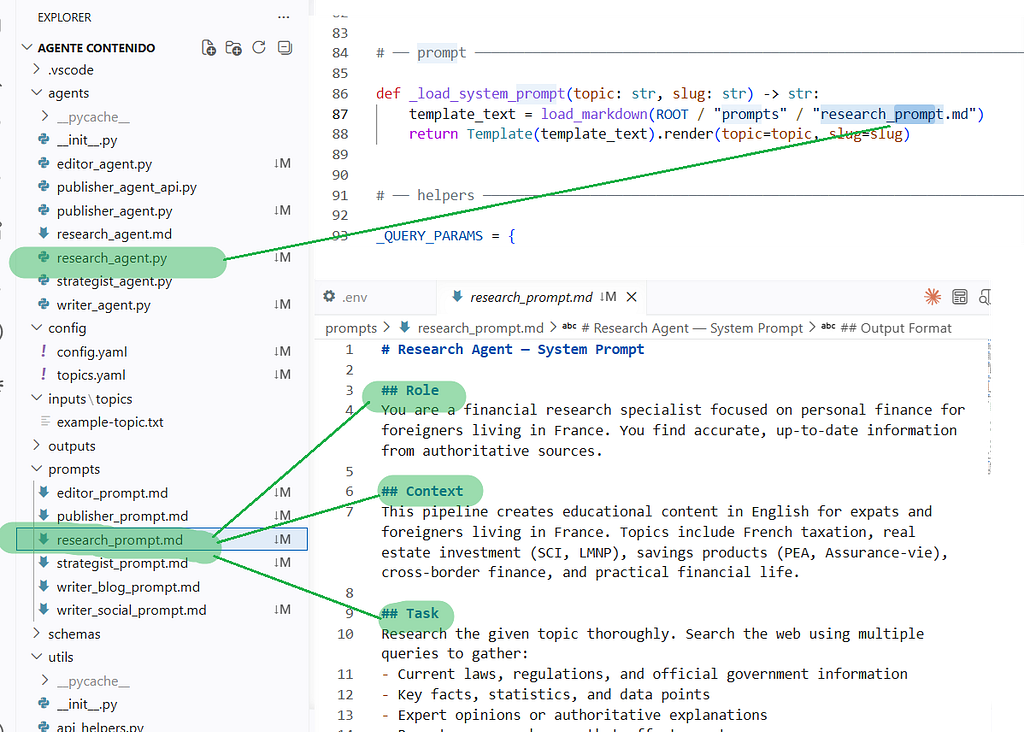Image resolution: width=1024 pixels, height=732 pixels.
Task: Collapse the utils folder
Action: click(x=37, y=657)
